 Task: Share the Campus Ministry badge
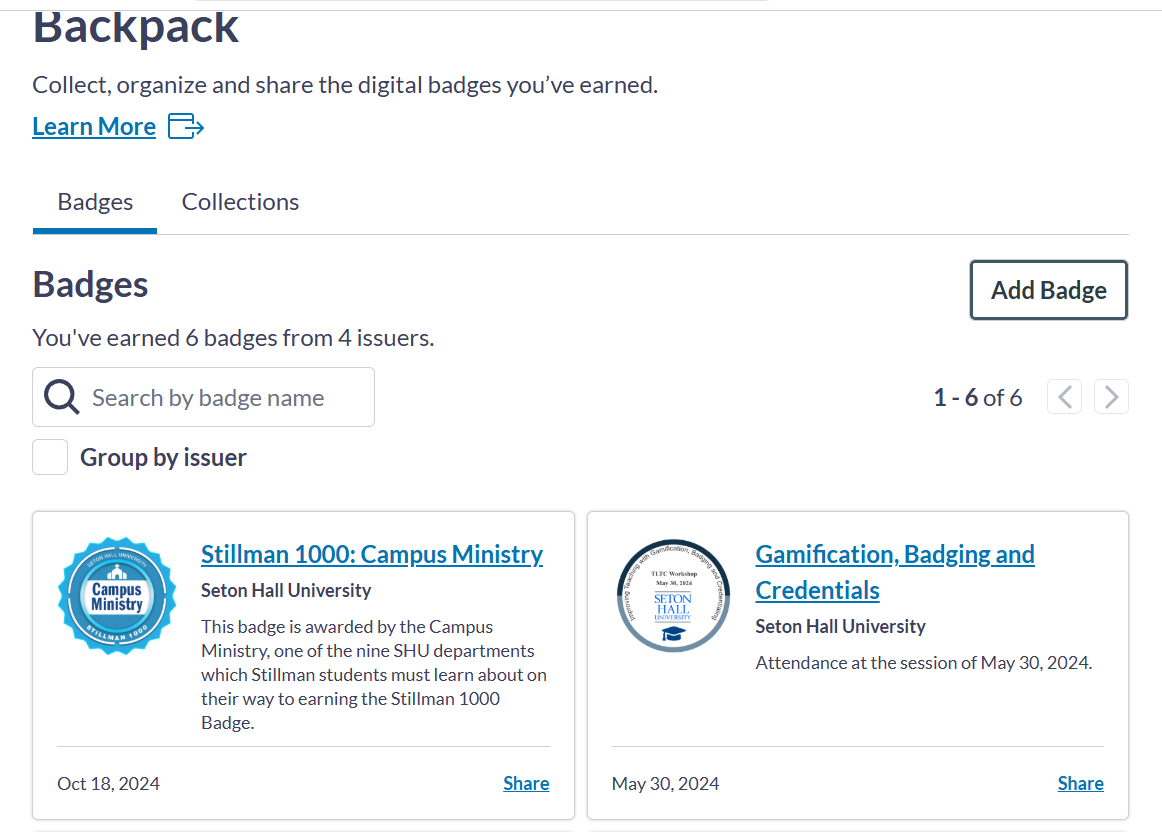526,783
